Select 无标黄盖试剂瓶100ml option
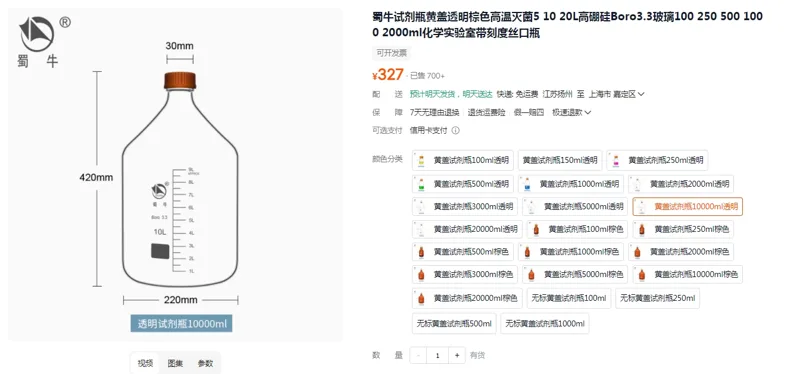The width and height of the screenshot is (800, 374). (x=569, y=298)
